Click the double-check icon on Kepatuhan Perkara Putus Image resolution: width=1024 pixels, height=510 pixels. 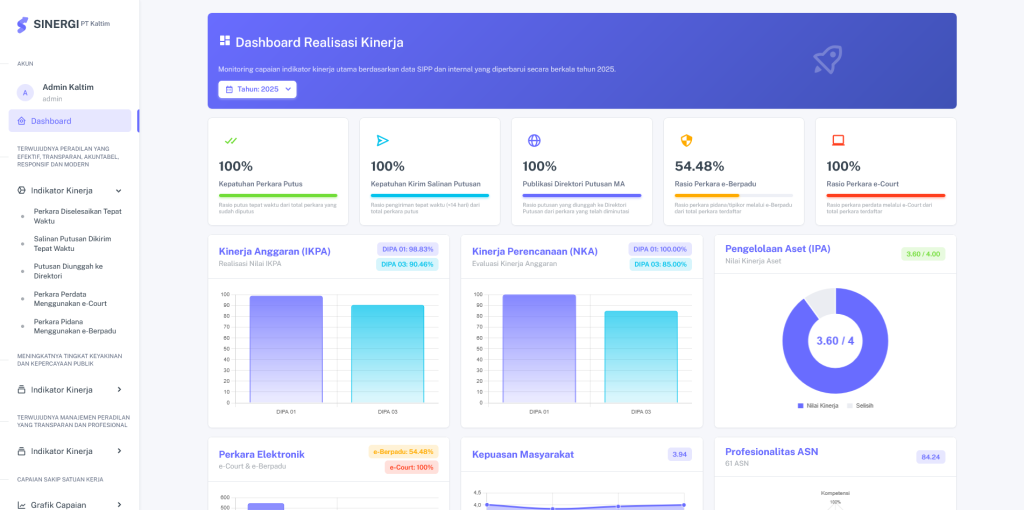click(x=230, y=140)
